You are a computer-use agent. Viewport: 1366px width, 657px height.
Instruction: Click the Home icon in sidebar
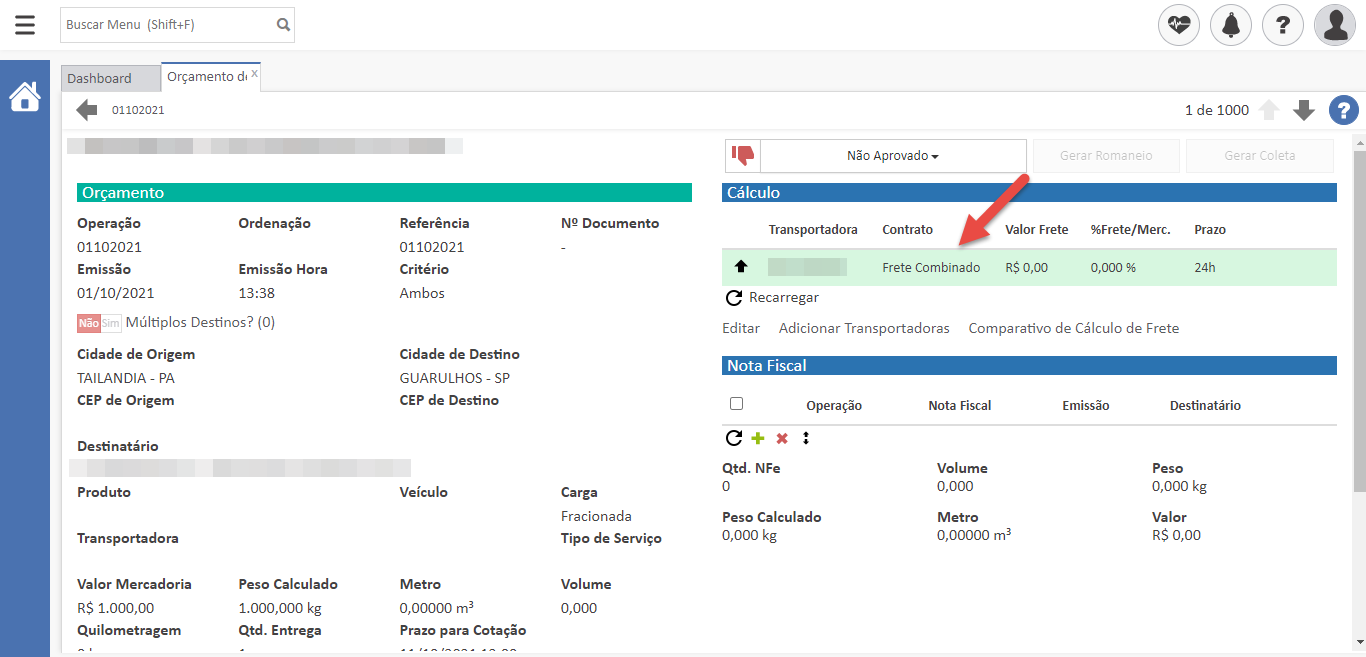point(25,97)
